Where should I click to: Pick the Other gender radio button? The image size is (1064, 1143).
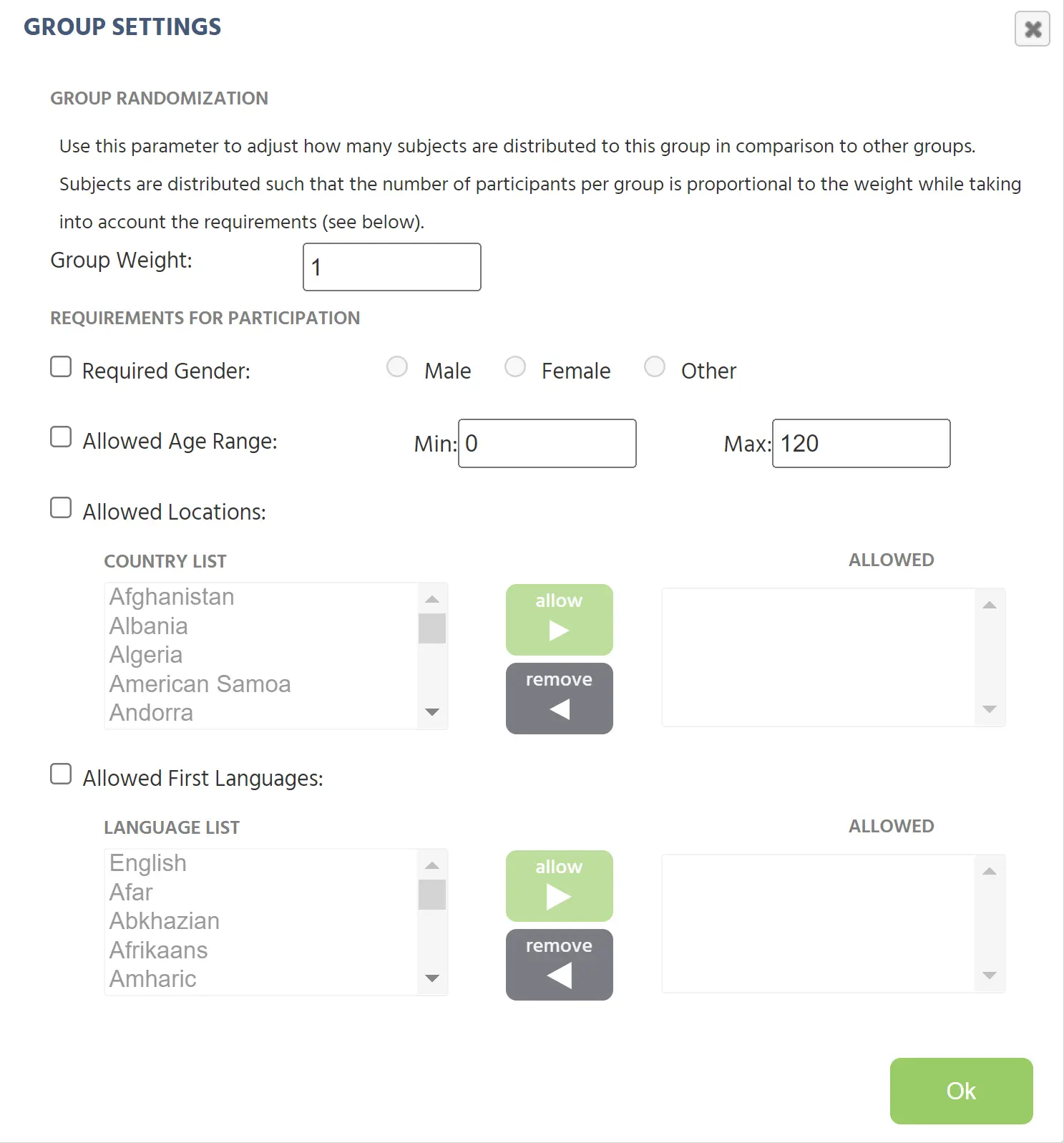[655, 367]
